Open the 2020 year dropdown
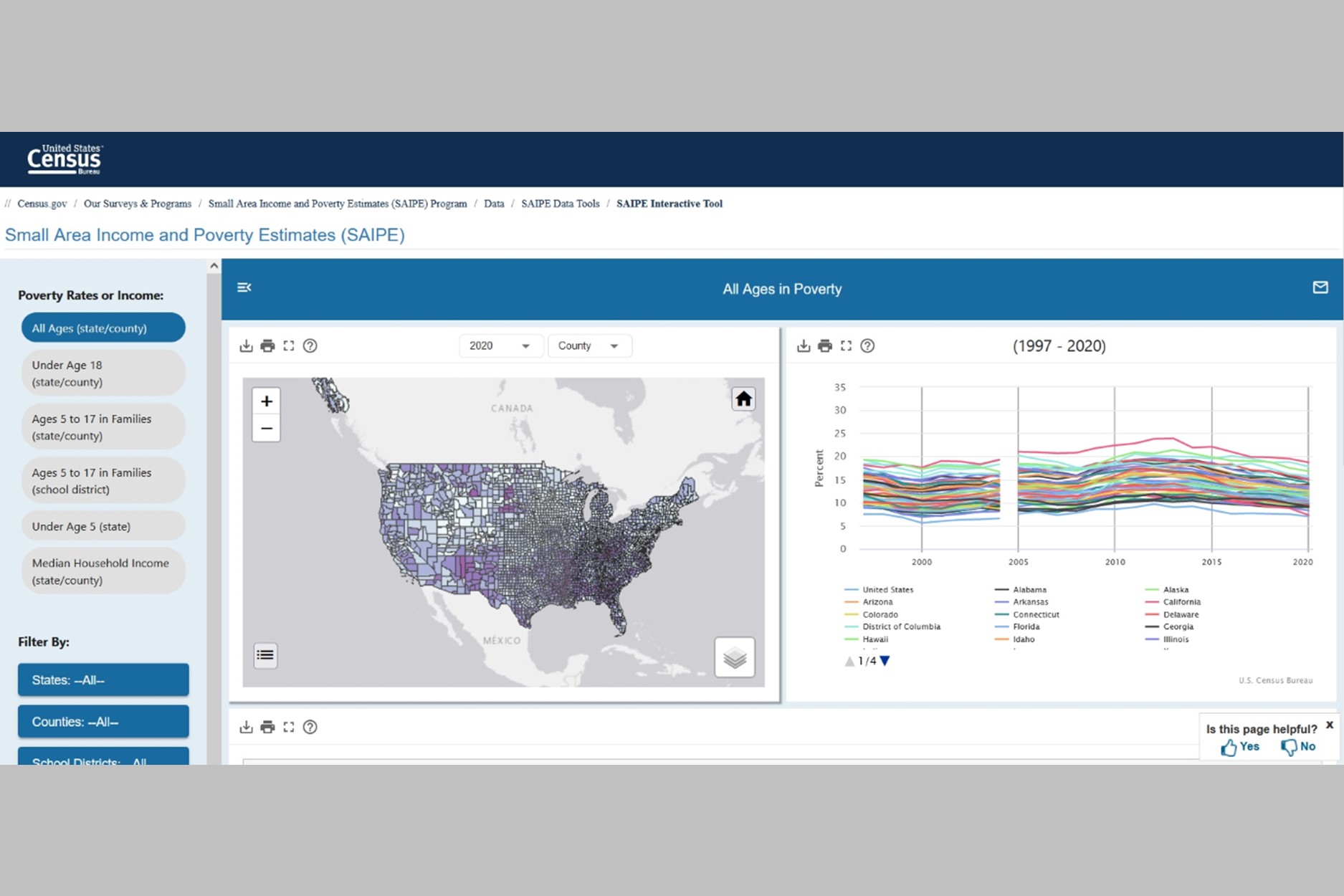Viewport: 1344px width, 896px height. click(x=500, y=346)
